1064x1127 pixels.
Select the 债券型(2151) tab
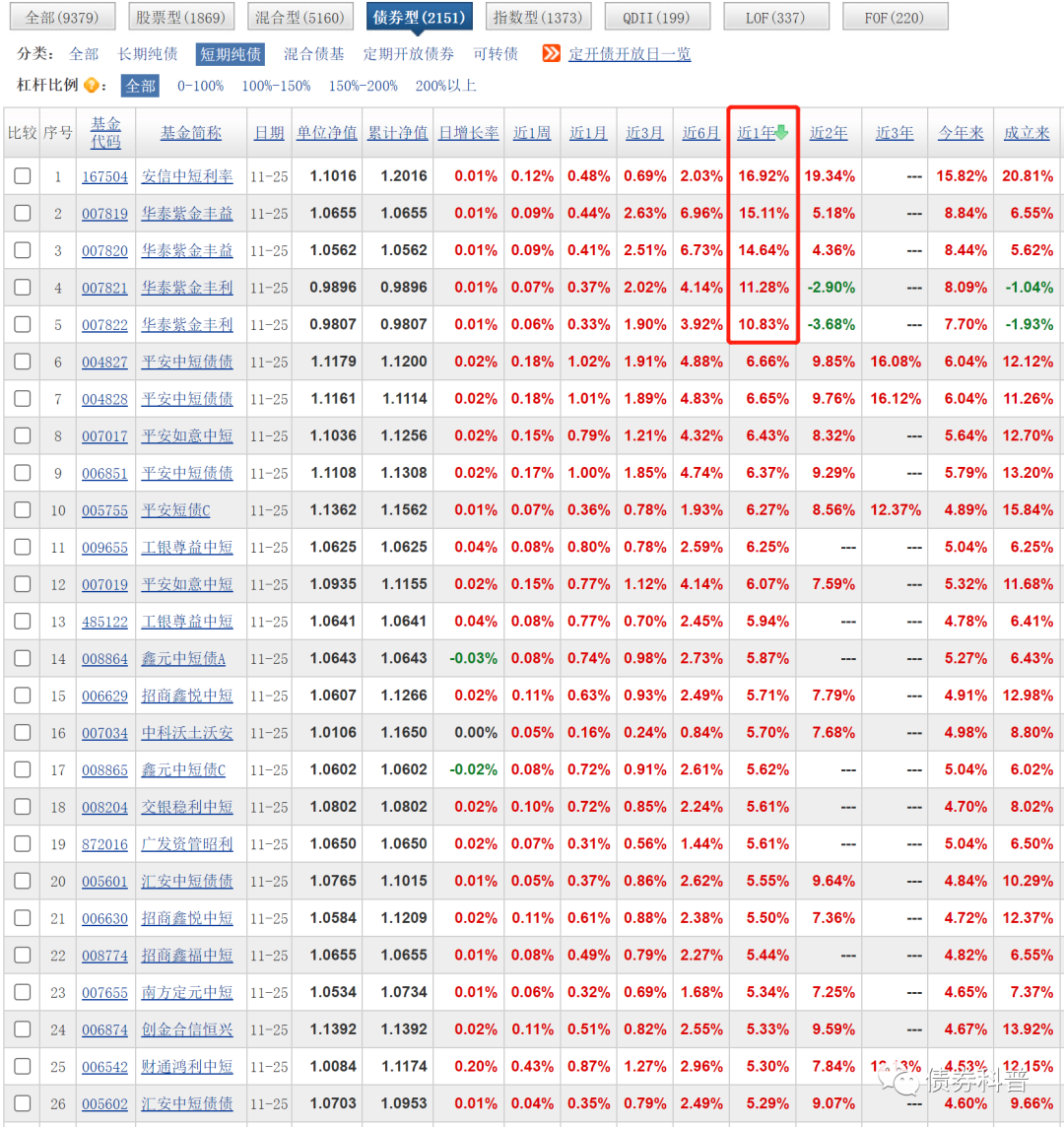click(x=419, y=17)
